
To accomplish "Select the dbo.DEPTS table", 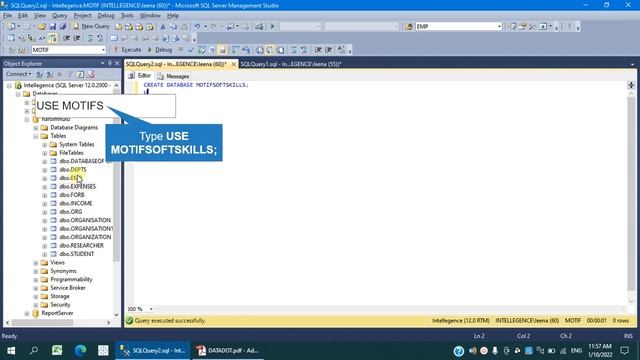I will (73, 169).
